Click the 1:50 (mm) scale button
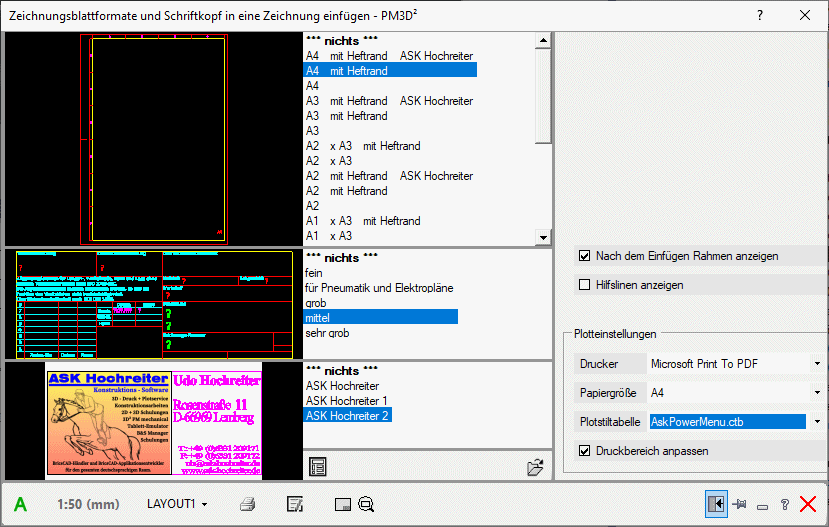The image size is (829, 527). pos(88,504)
